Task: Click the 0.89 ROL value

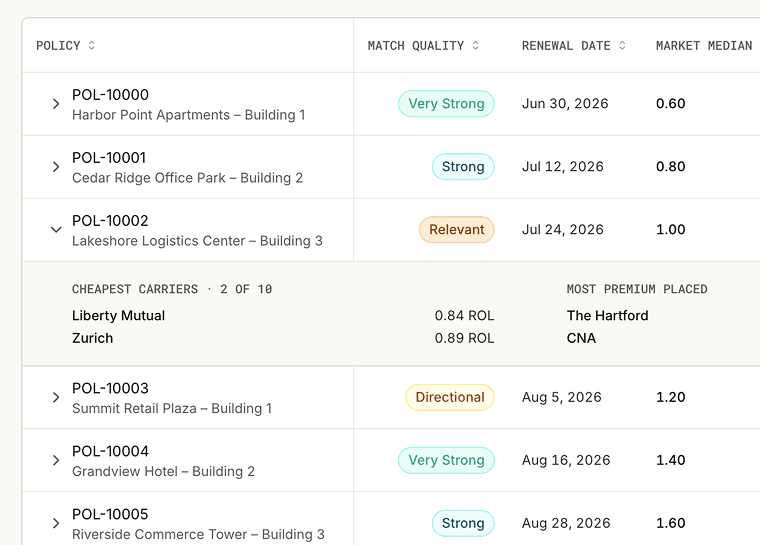Action: click(x=464, y=338)
